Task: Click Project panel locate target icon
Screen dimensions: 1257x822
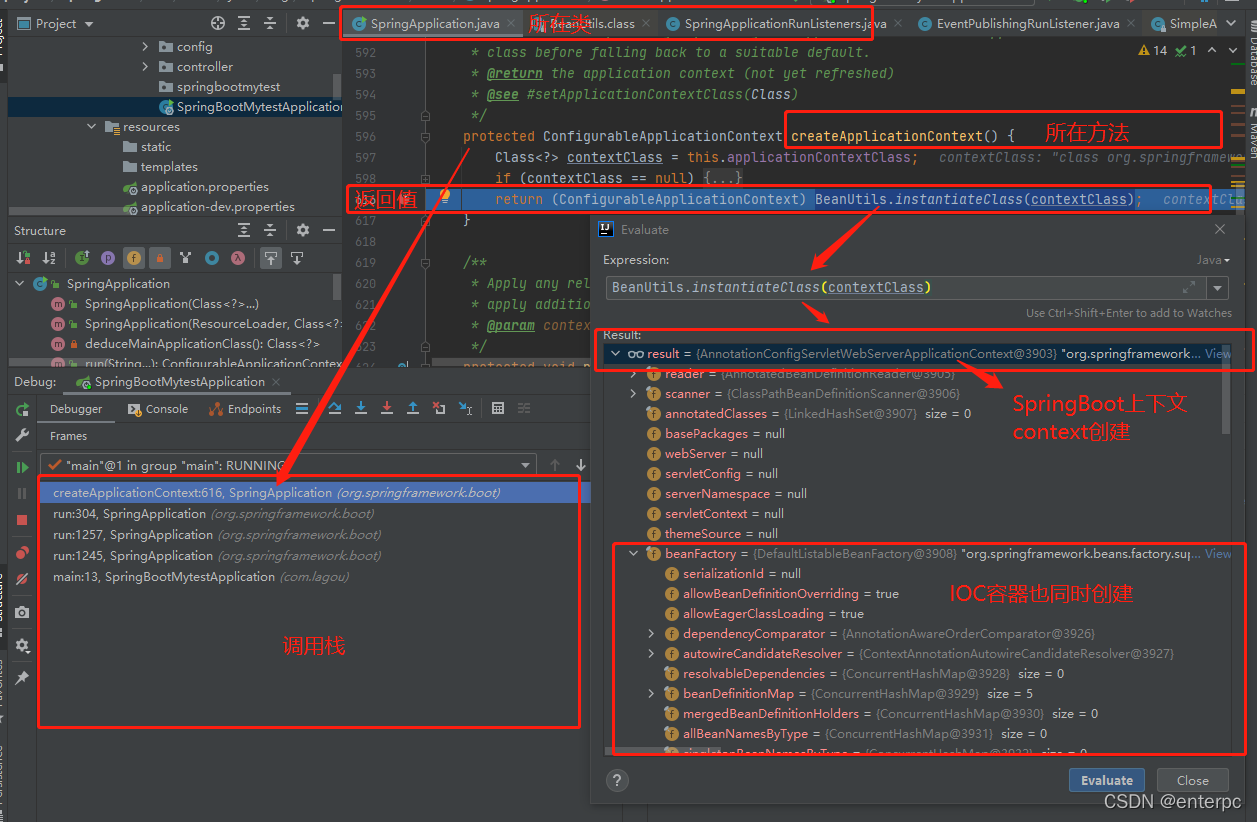Action: pyautogui.click(x=218, y=23)
